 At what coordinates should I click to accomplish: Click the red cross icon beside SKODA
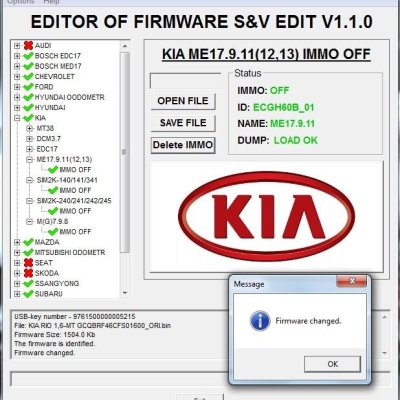point(28,273)
